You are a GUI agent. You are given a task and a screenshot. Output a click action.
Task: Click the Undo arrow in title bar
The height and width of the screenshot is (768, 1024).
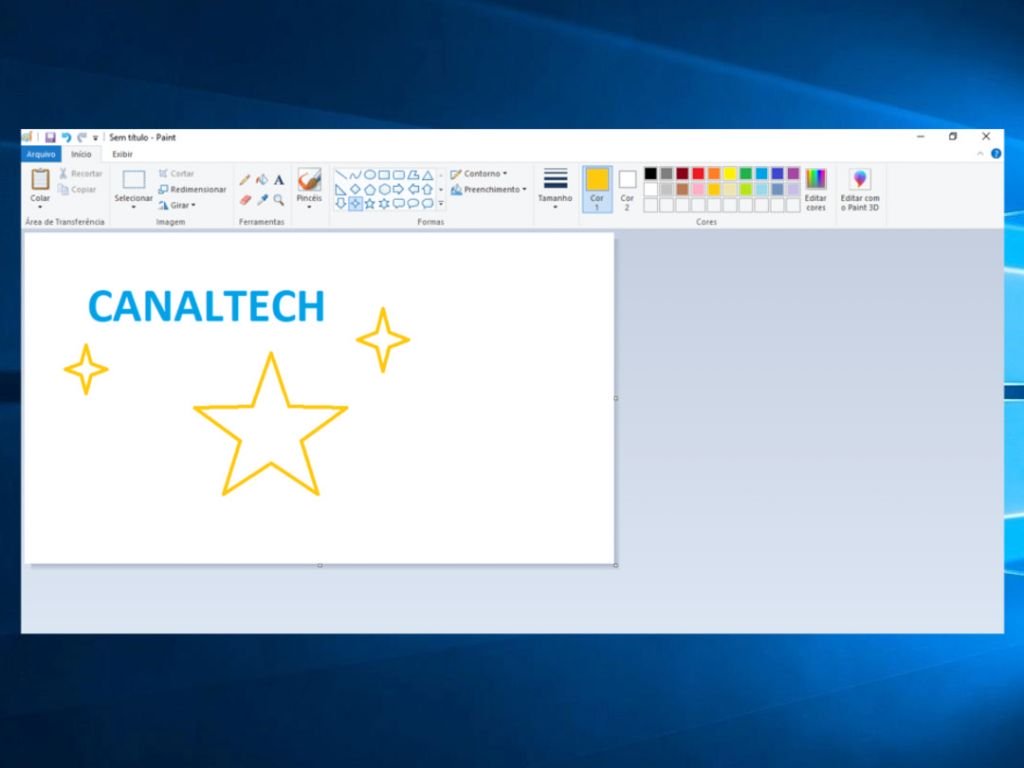[x=66, y=137]
